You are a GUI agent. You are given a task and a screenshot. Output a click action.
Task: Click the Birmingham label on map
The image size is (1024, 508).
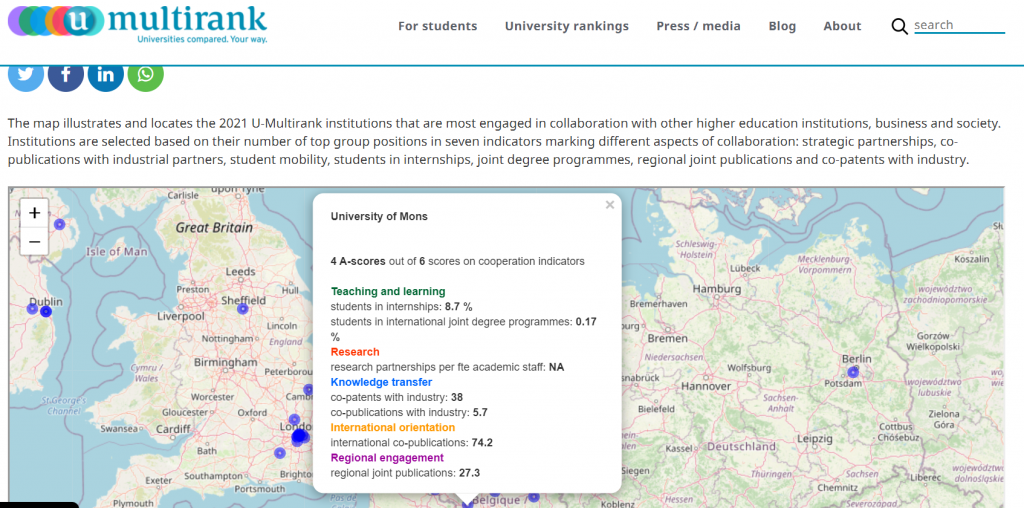[225, 362]
